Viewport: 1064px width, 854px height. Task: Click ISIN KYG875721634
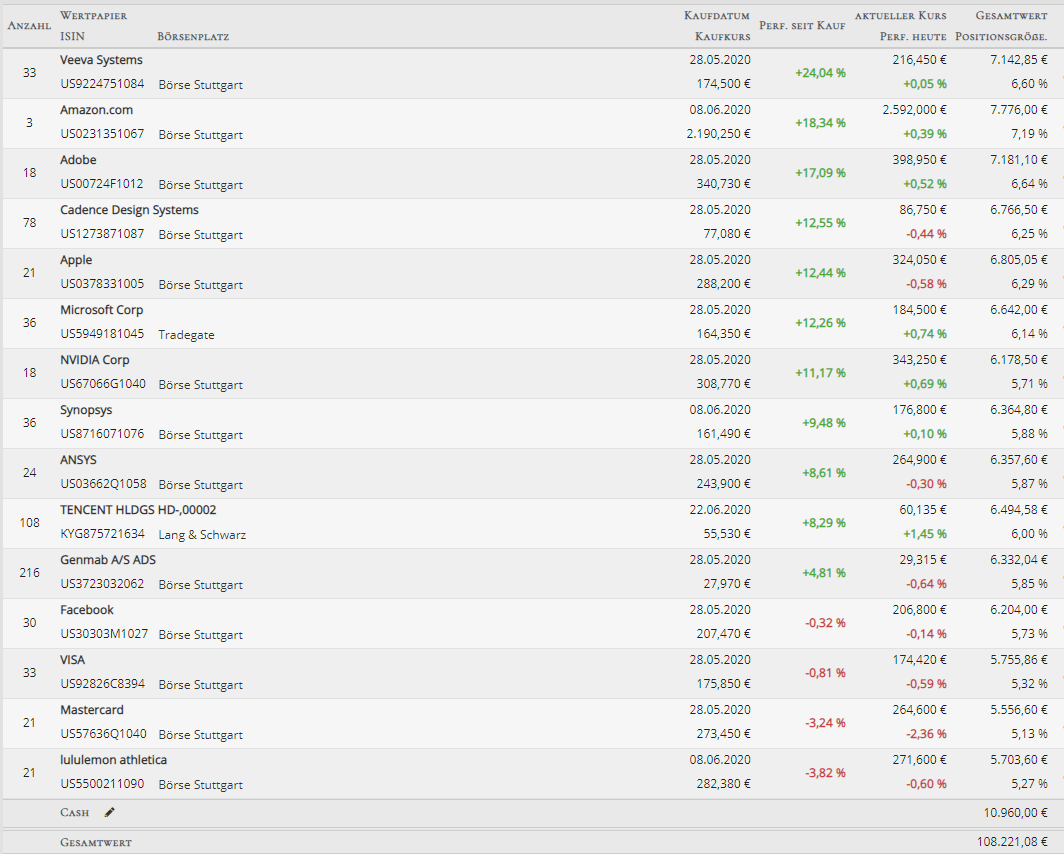tap(102, 534)
